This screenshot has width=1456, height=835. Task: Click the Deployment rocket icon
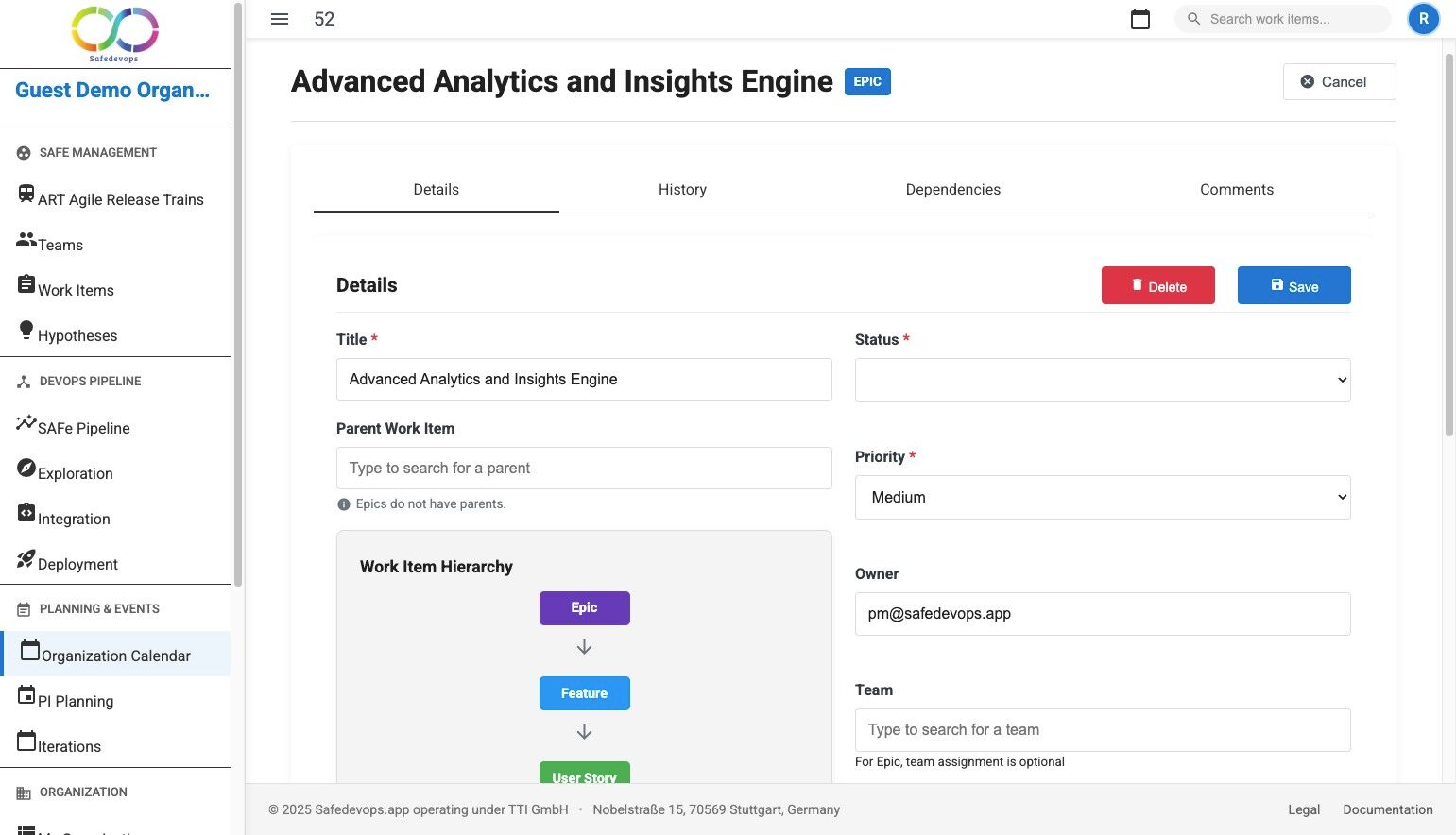tap(26, 557)
